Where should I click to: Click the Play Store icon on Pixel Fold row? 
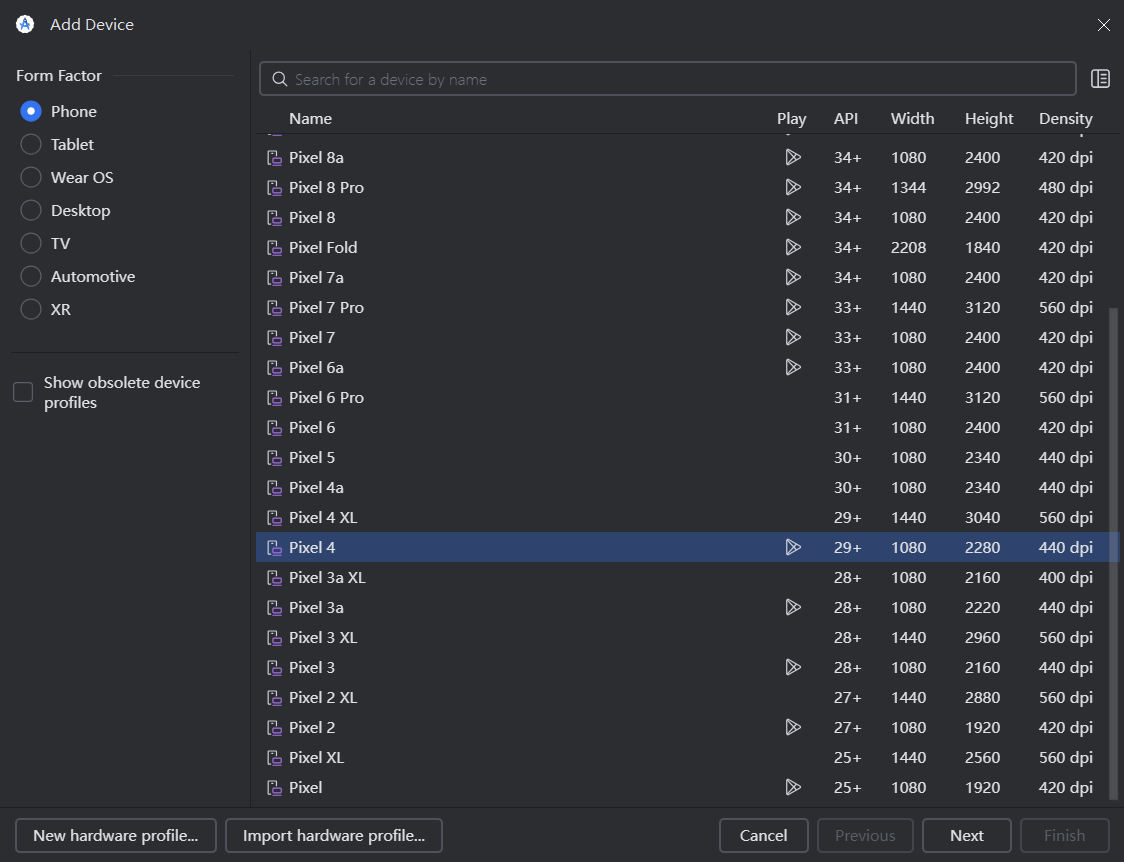(793, 247)
